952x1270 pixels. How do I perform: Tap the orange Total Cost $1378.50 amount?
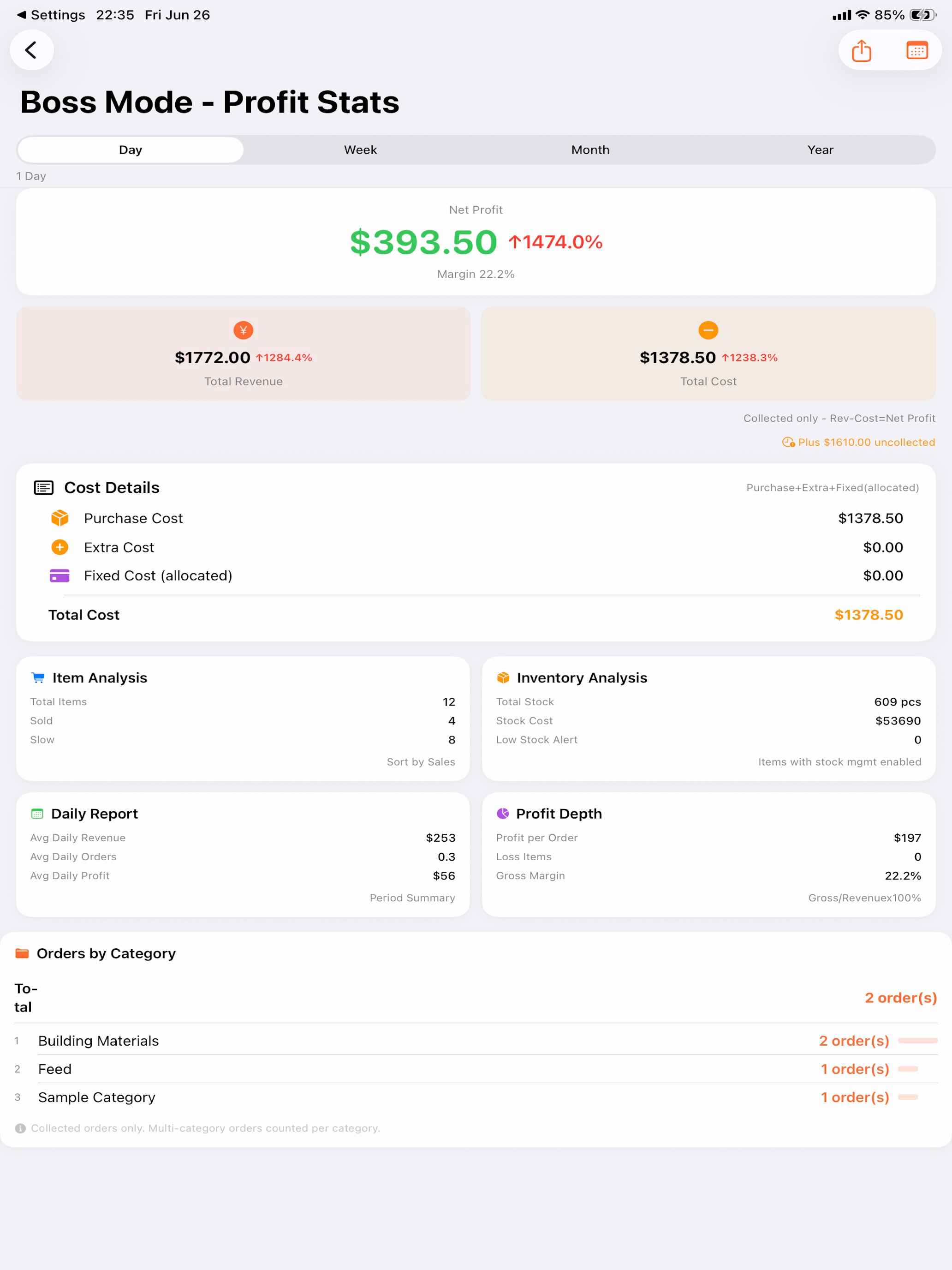click(868, 615)
